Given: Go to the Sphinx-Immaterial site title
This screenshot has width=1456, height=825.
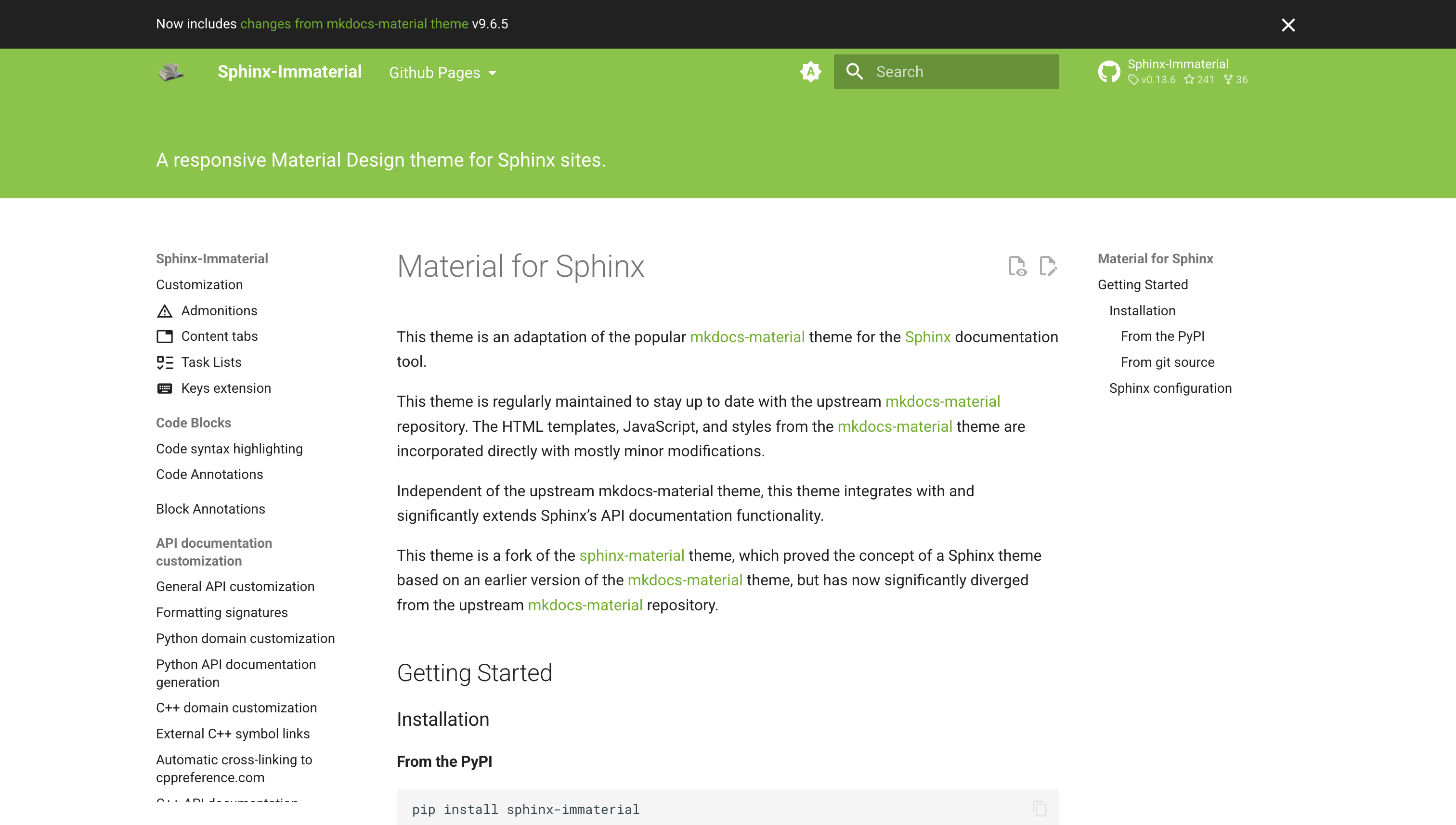Looking at the screenshot, I should [x=290, y=72].
